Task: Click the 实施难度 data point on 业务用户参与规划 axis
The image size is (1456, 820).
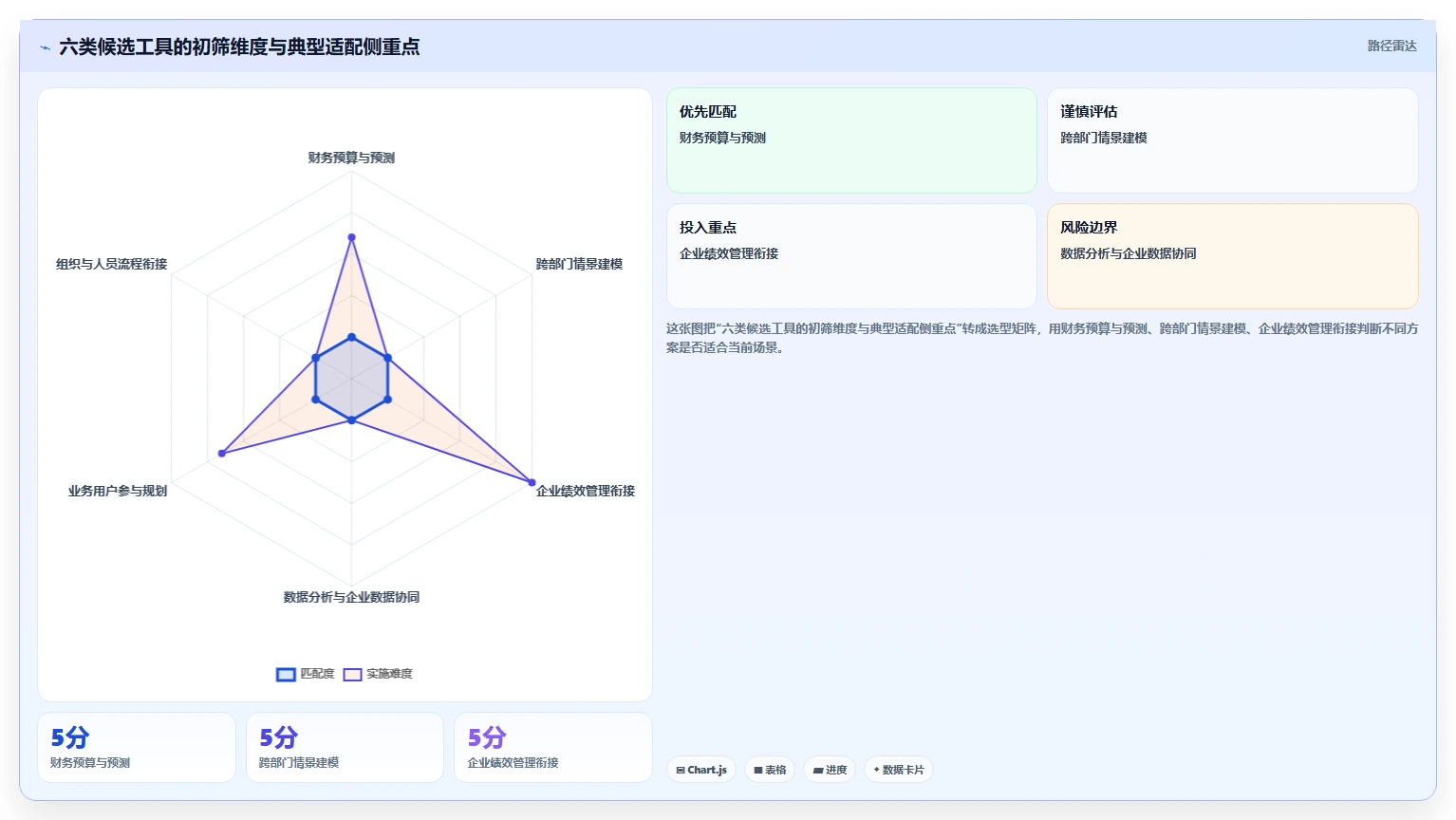Action: pyautogui.click(x=222, y=454)
